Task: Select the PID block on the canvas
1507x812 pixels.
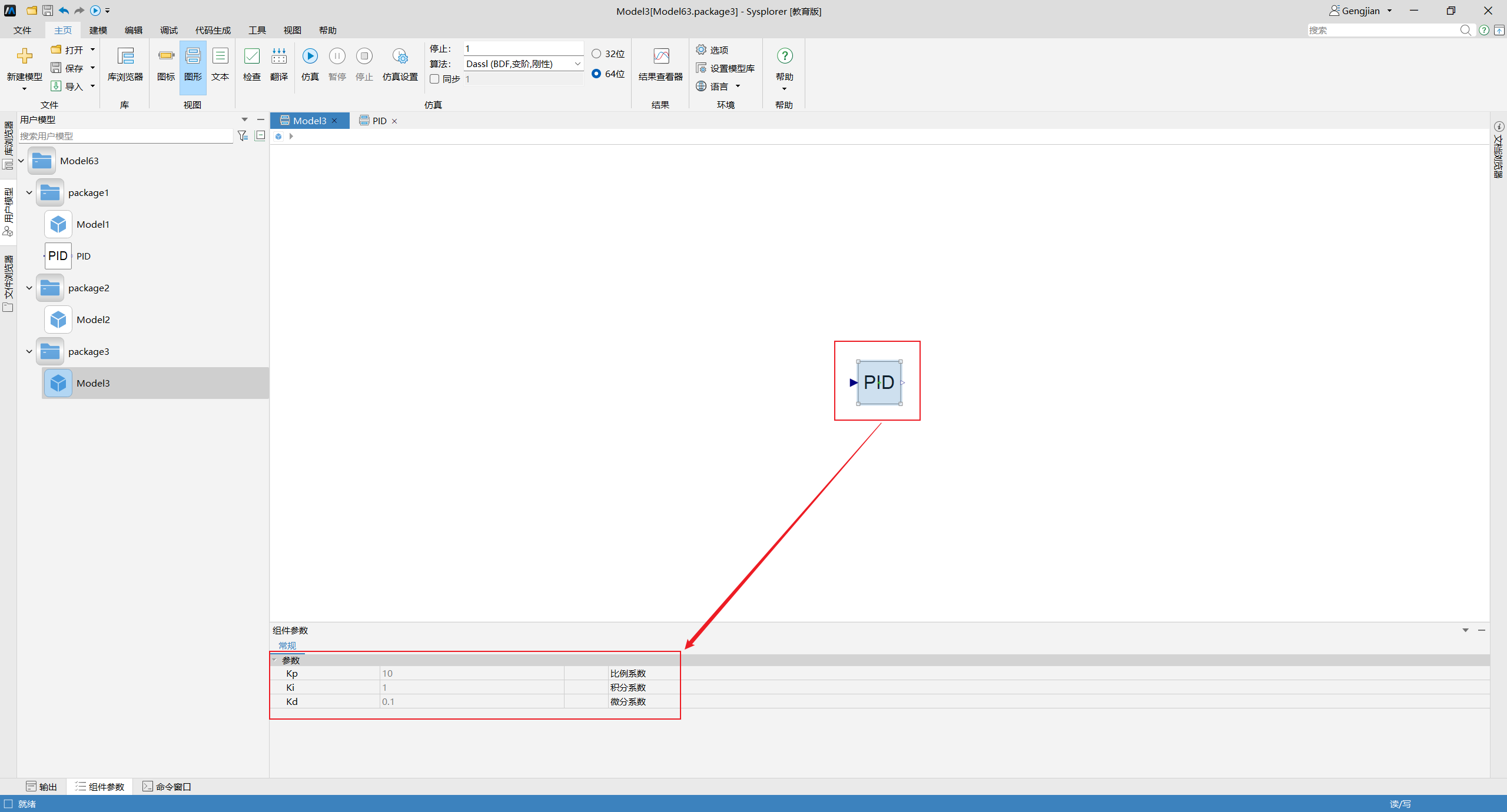Action: point(879,382)
